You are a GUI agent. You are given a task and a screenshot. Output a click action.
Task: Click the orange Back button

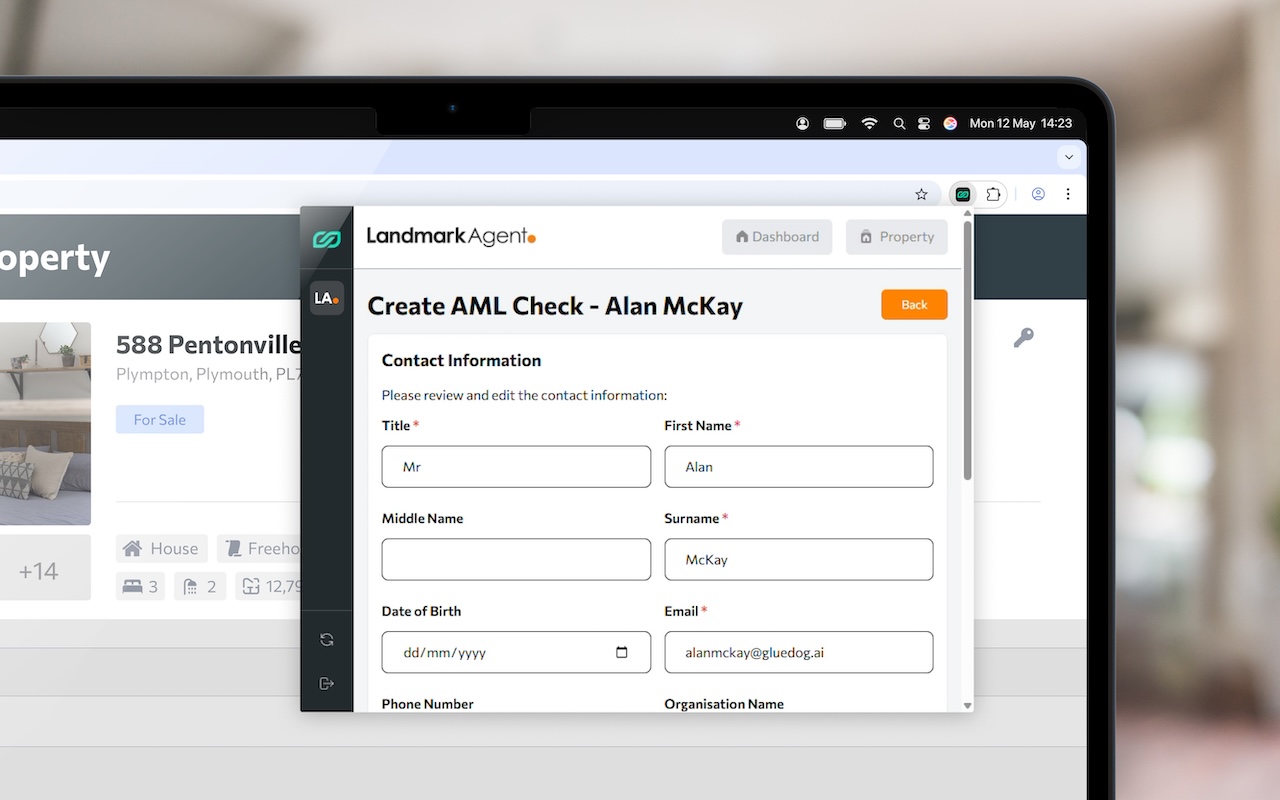point(914,305)
